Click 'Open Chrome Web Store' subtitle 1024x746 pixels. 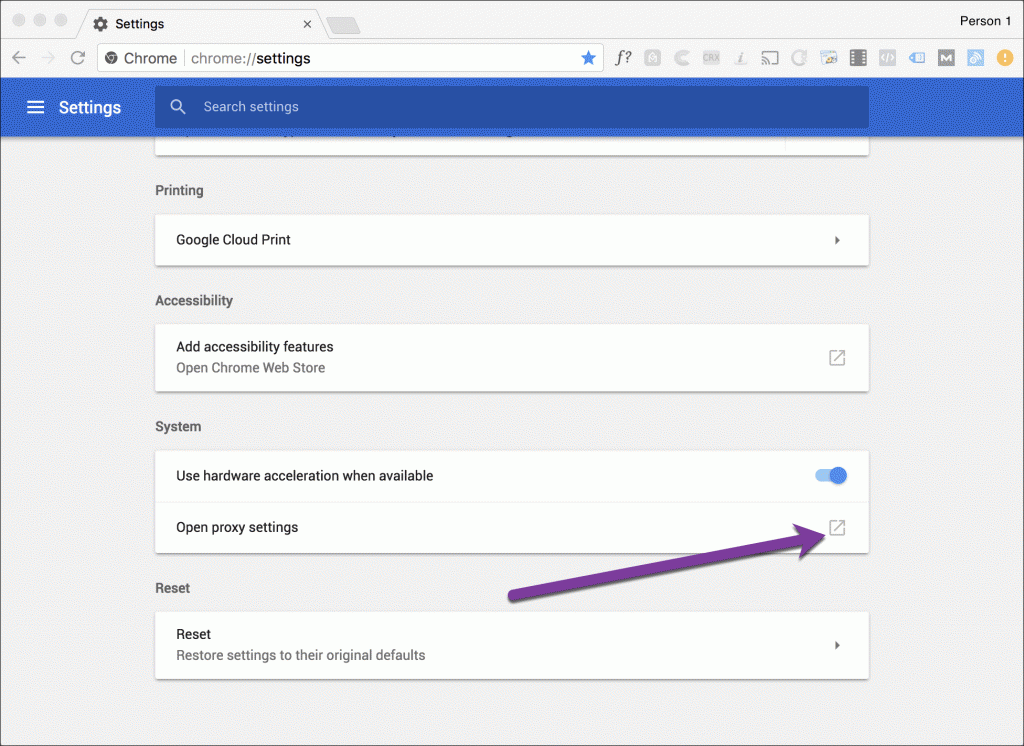[x=250, y=368]
